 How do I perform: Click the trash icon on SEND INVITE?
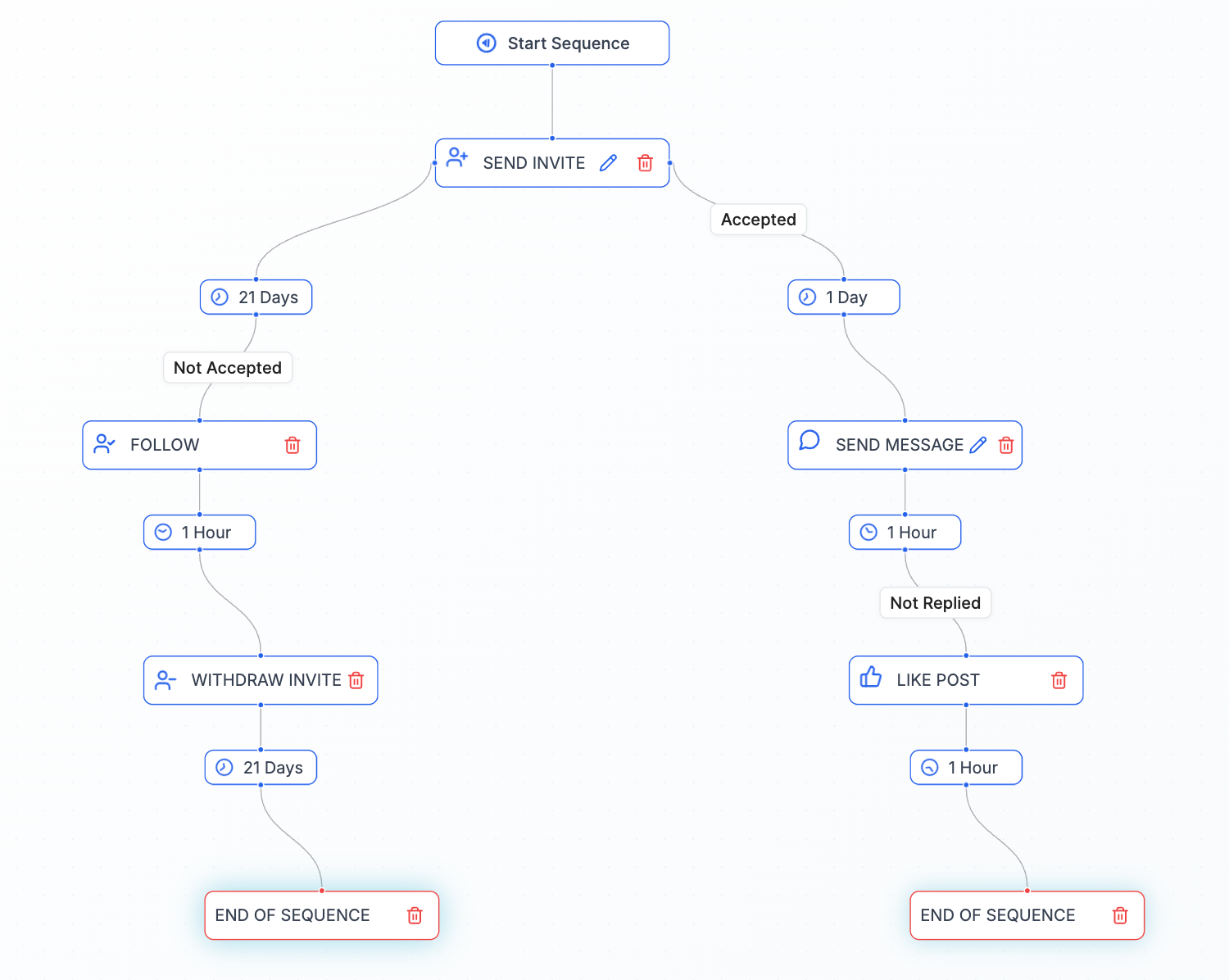click(x=645, y=163)
